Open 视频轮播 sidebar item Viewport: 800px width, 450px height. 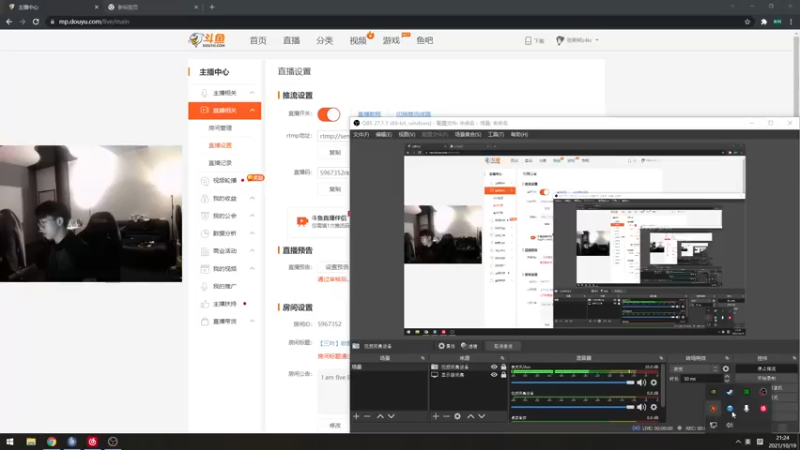[224, 180]
